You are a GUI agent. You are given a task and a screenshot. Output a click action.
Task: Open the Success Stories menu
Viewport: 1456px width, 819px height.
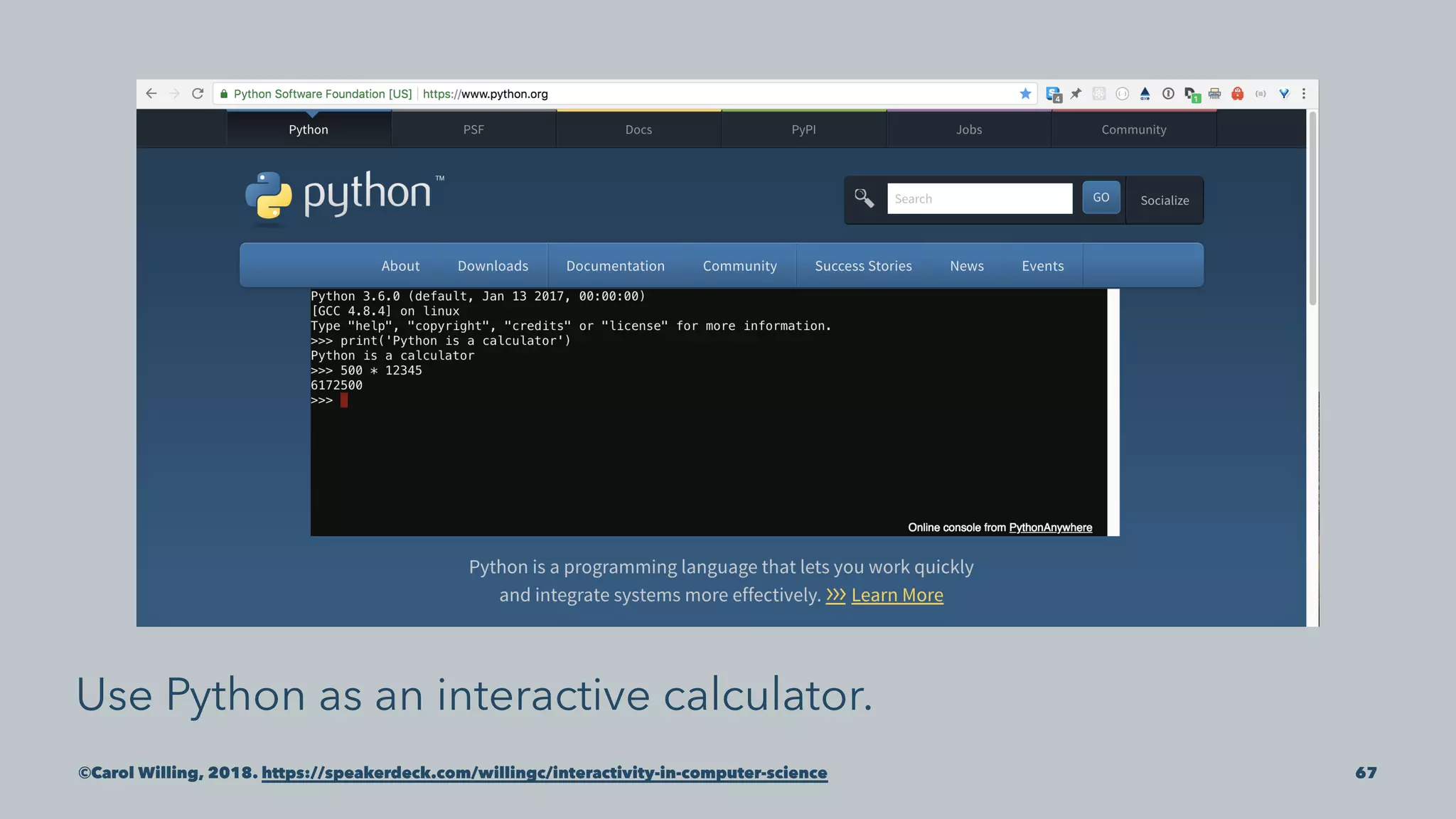[x=863, y=266]
